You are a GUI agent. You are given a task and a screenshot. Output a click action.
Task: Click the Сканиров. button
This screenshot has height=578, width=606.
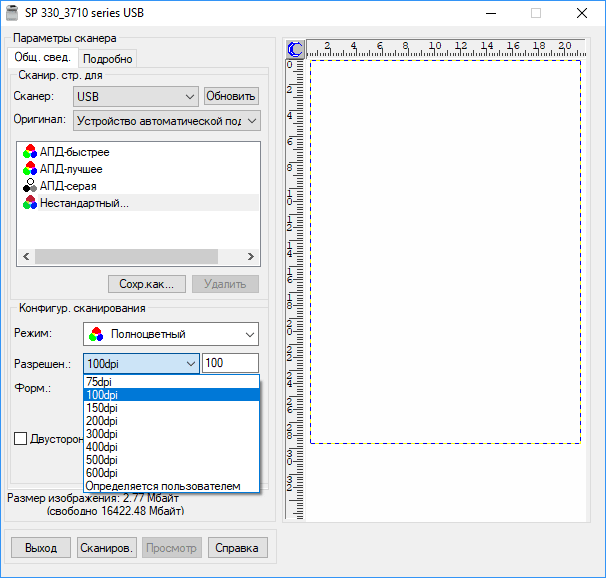[107, 547]
